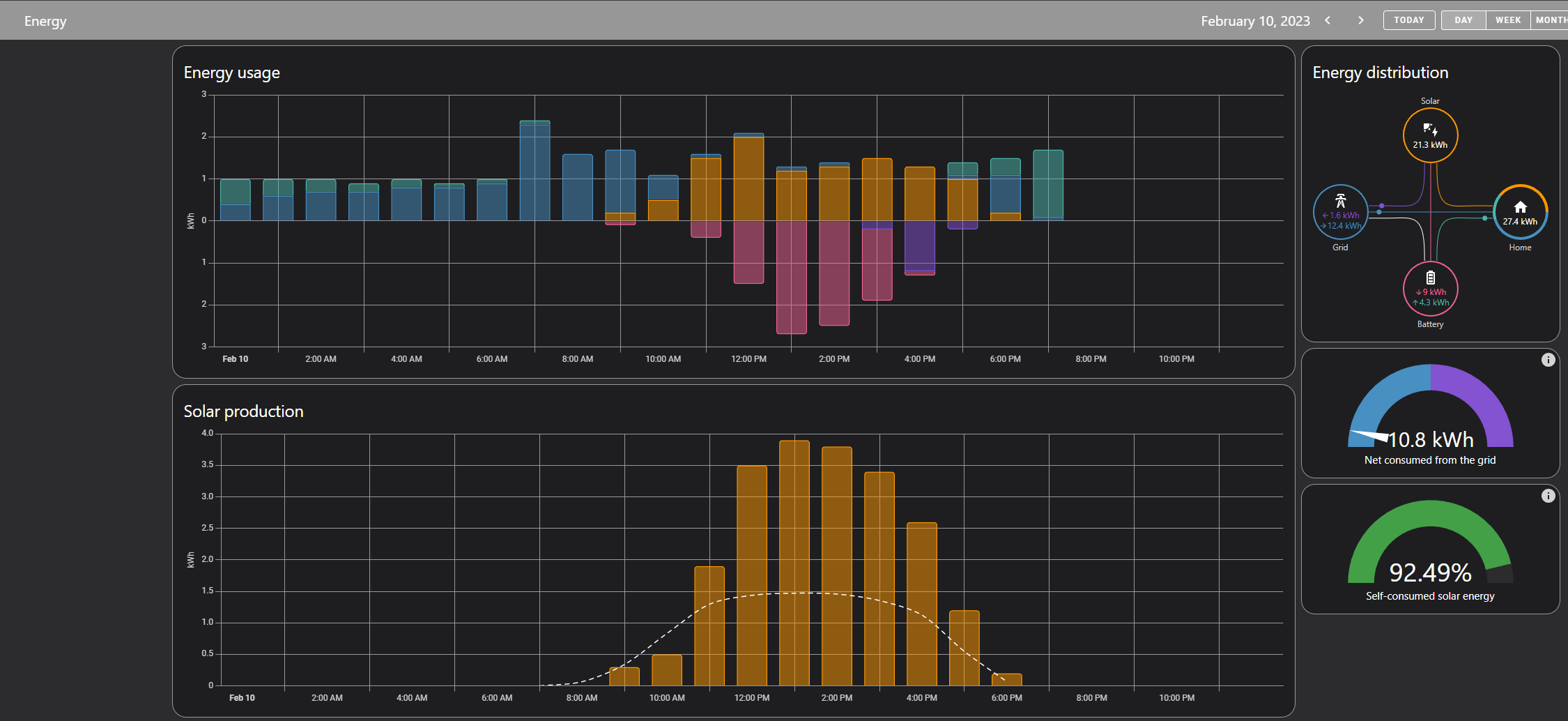Open info icon on net grid consumption gauge

tap(1548, 360)
